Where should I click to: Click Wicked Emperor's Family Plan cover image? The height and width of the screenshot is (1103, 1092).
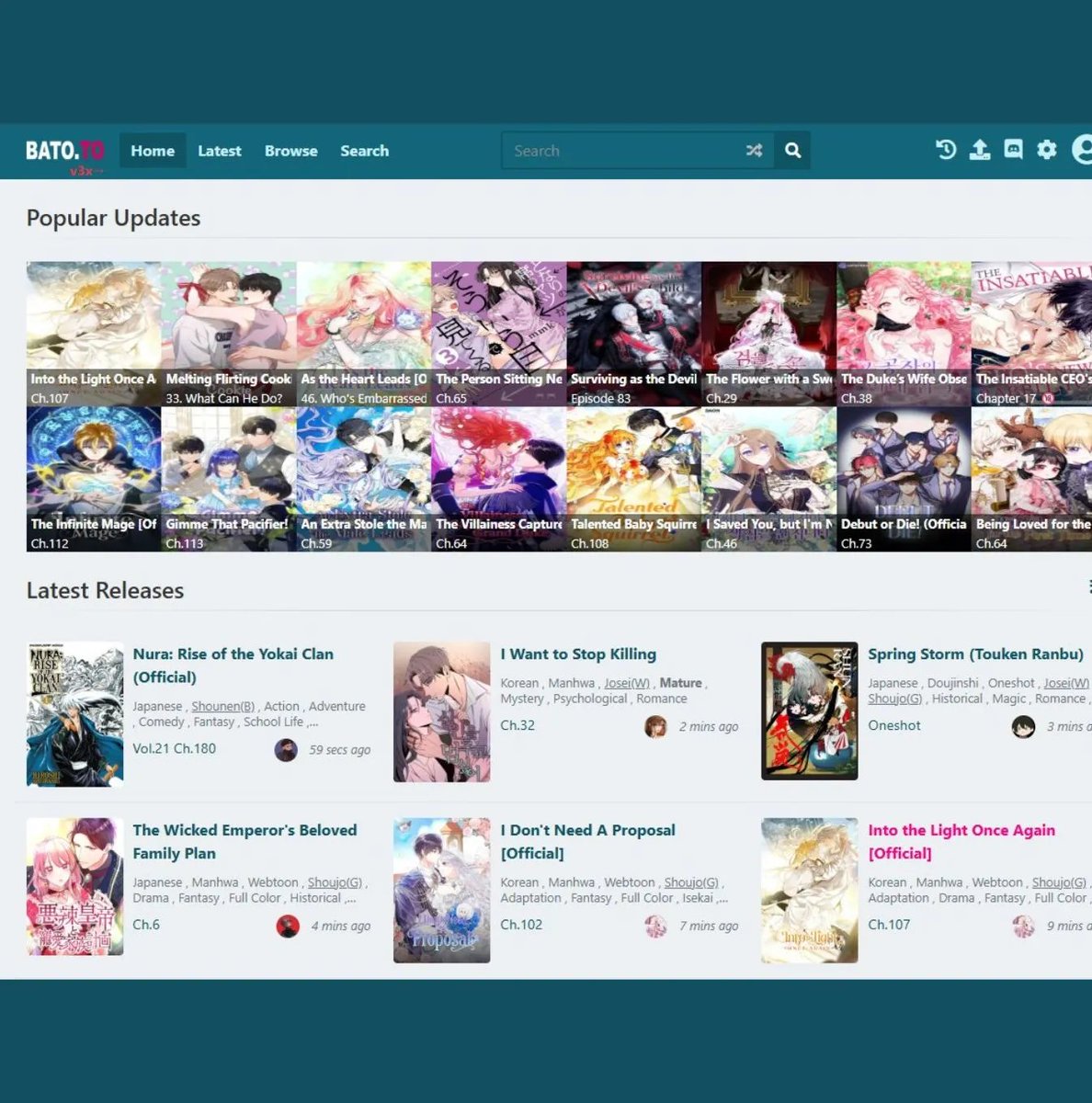[74, 887]
